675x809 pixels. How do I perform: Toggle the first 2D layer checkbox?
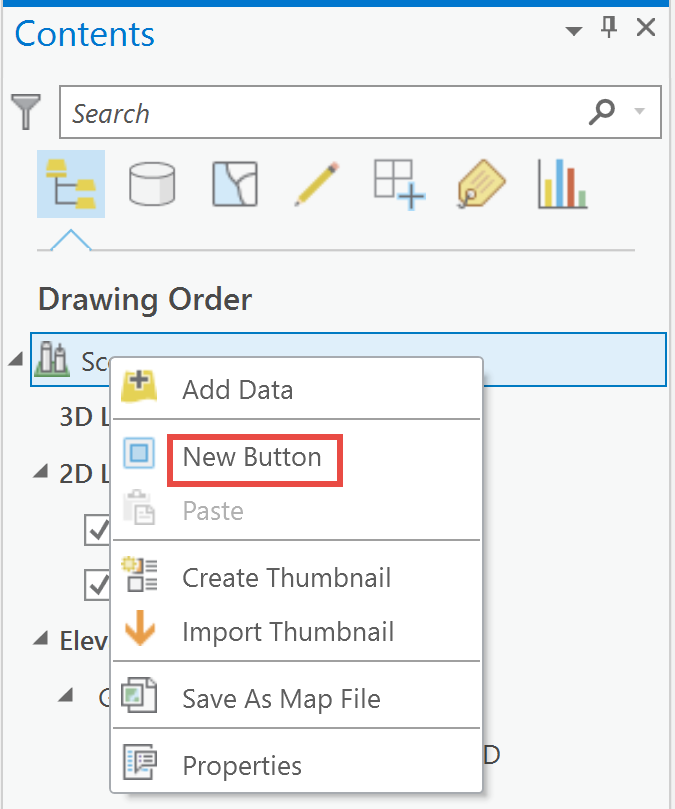click(x=97, y=530)
